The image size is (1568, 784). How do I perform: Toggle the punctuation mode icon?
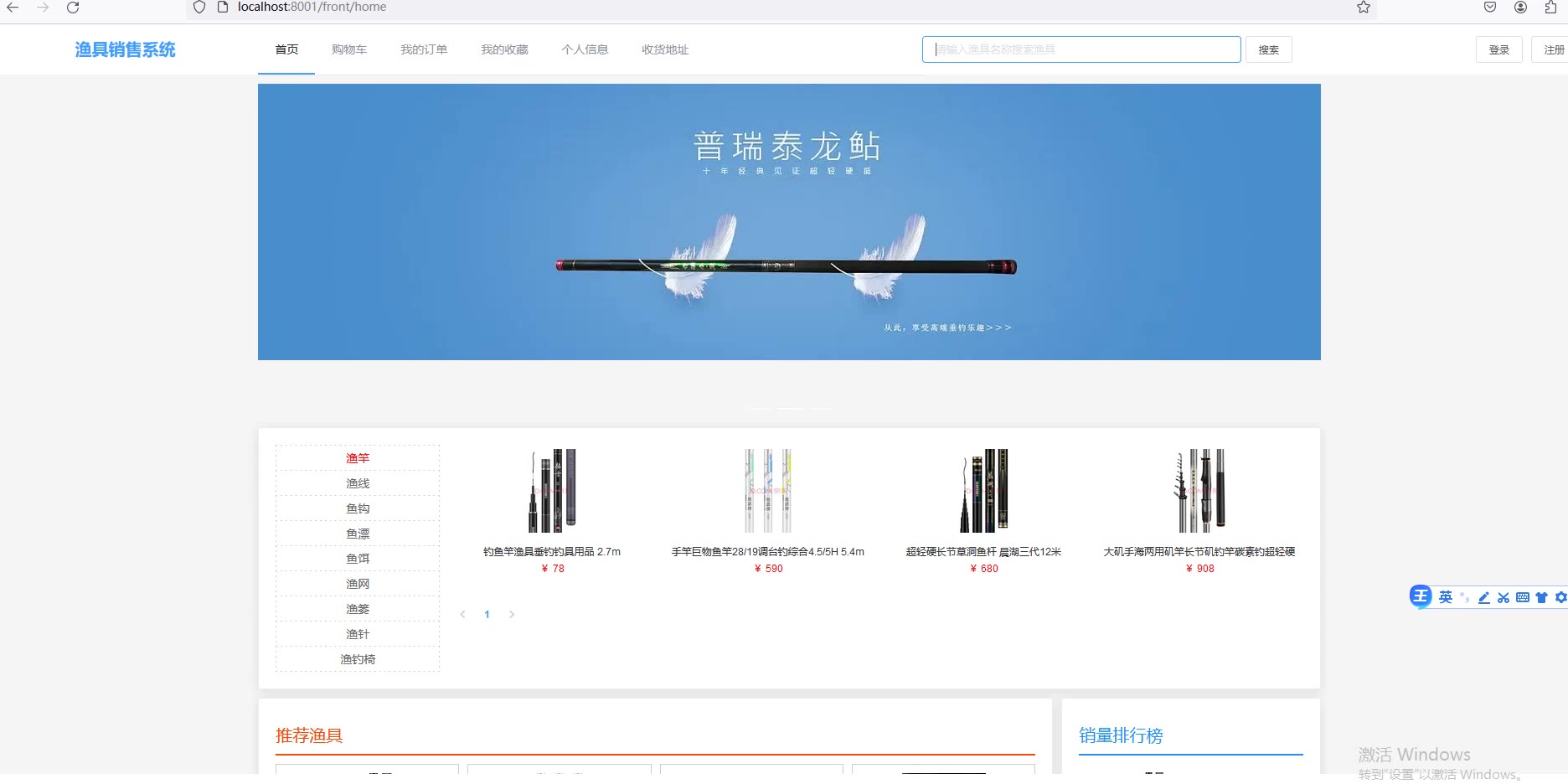click(x=1465, y=597)
